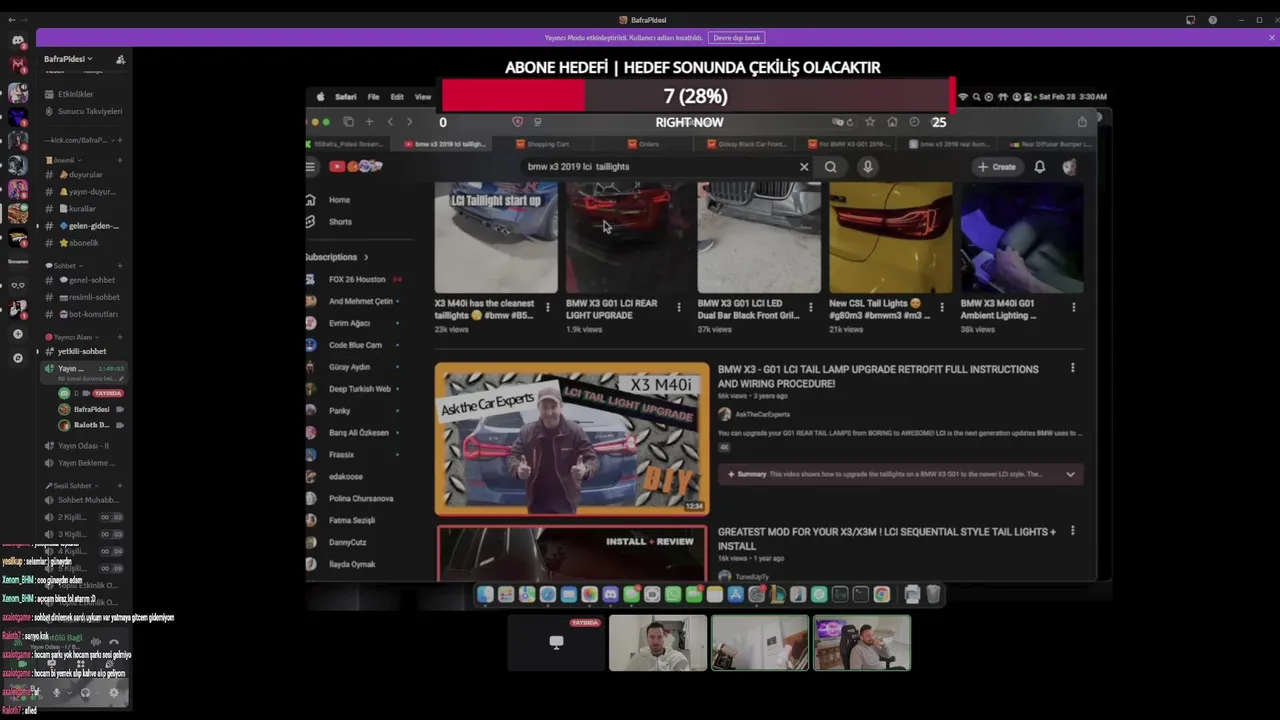The image size is (1280, 720).
Task: Open the YouTube account avatar
Action: click(x=1069, y=167)
